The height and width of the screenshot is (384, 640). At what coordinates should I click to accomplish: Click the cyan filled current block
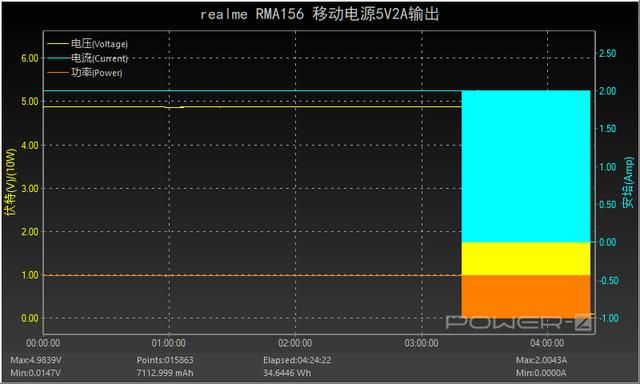526,166
